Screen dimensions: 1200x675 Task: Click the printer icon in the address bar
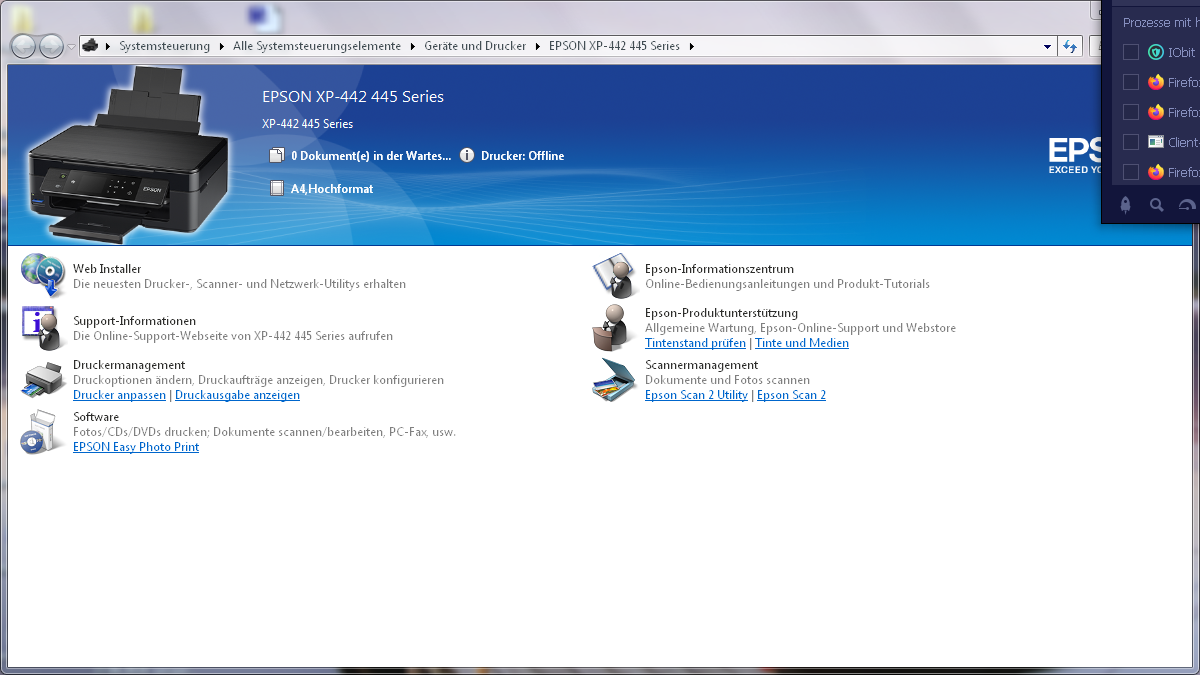pos(89,46)
